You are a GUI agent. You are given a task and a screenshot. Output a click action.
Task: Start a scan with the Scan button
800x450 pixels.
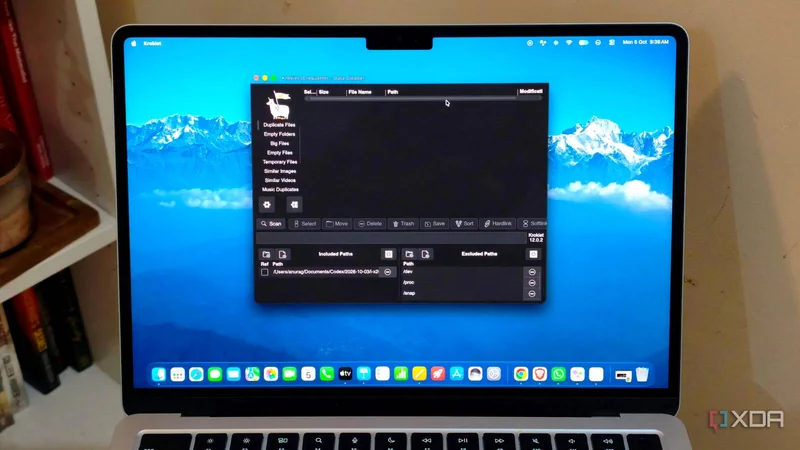pyautogui.click(x=271, y=223)
